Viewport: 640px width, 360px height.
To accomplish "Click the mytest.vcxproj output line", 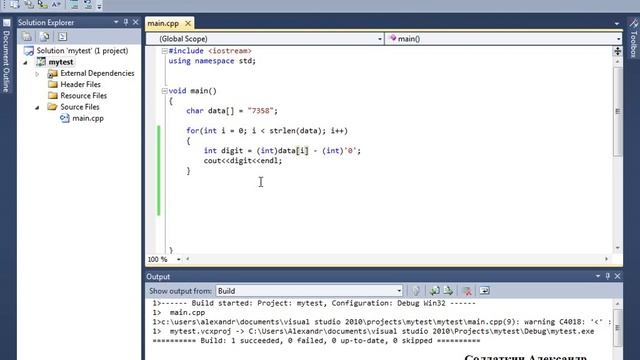I will pos(373,331).
